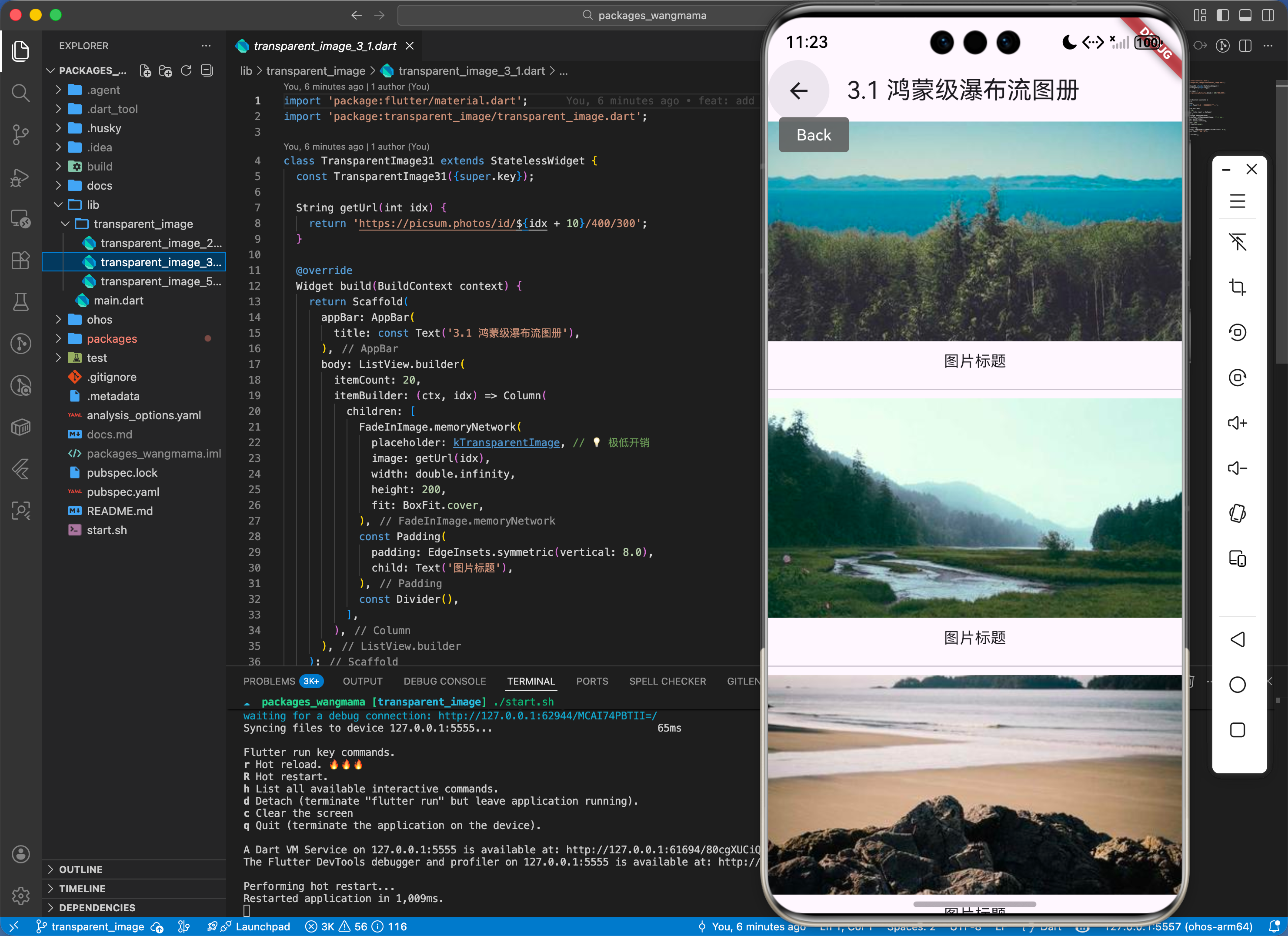Expand the OUTLINE section
1288x936 pixels.
(80, 869)
